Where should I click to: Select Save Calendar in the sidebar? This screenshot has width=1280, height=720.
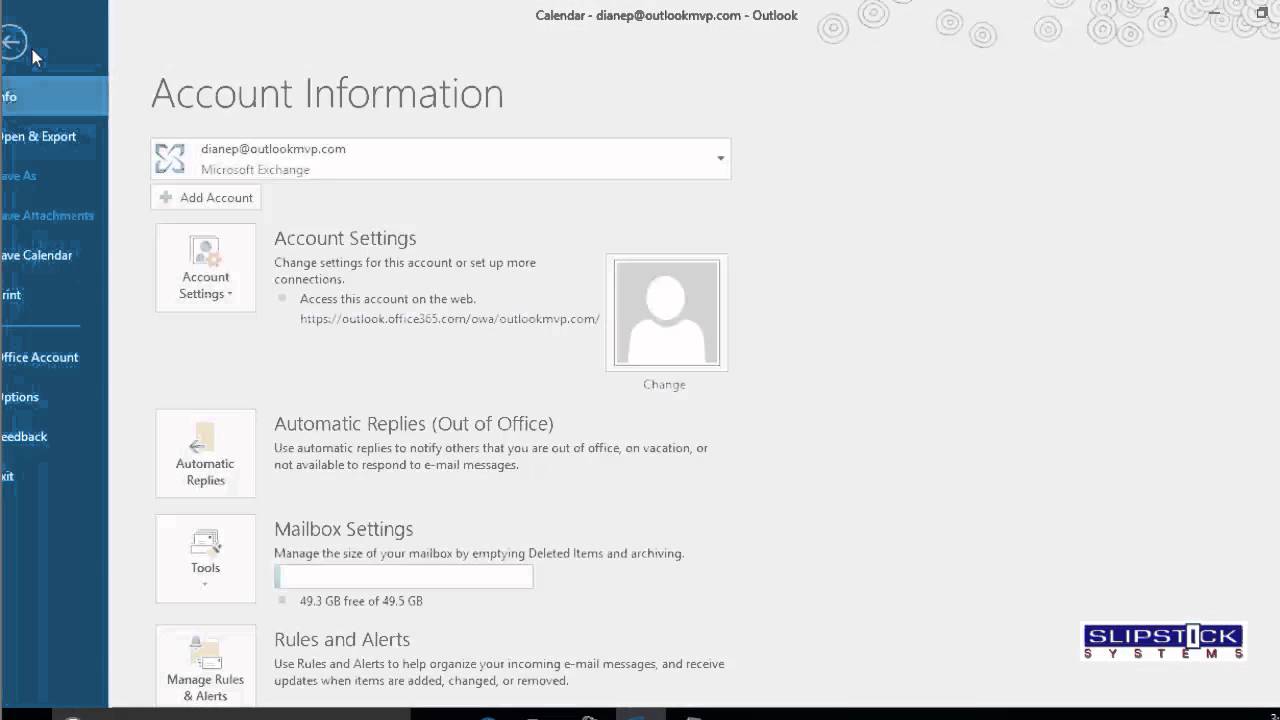point(54,256)
